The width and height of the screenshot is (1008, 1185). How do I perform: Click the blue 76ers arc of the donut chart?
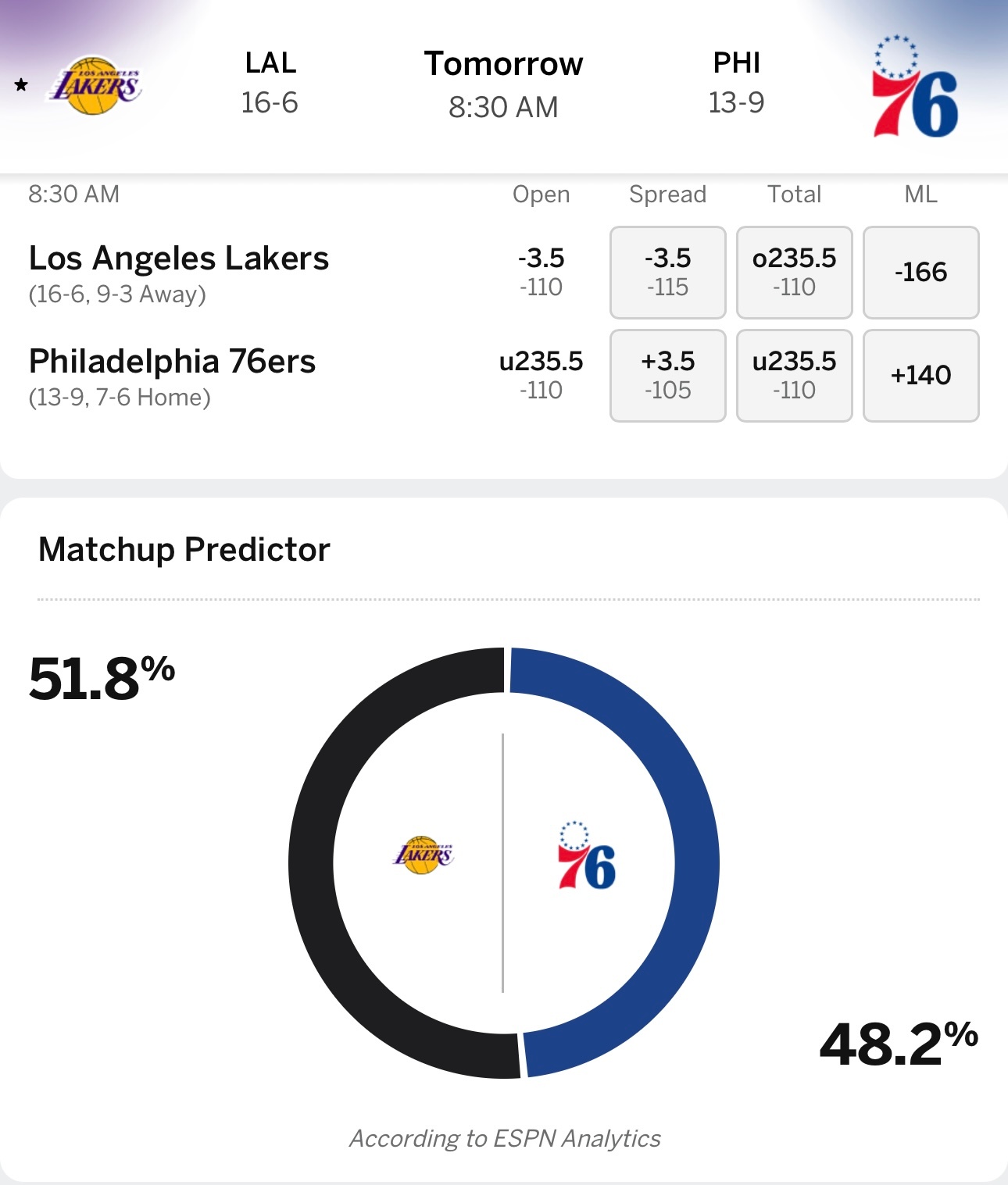coord(696,863)
